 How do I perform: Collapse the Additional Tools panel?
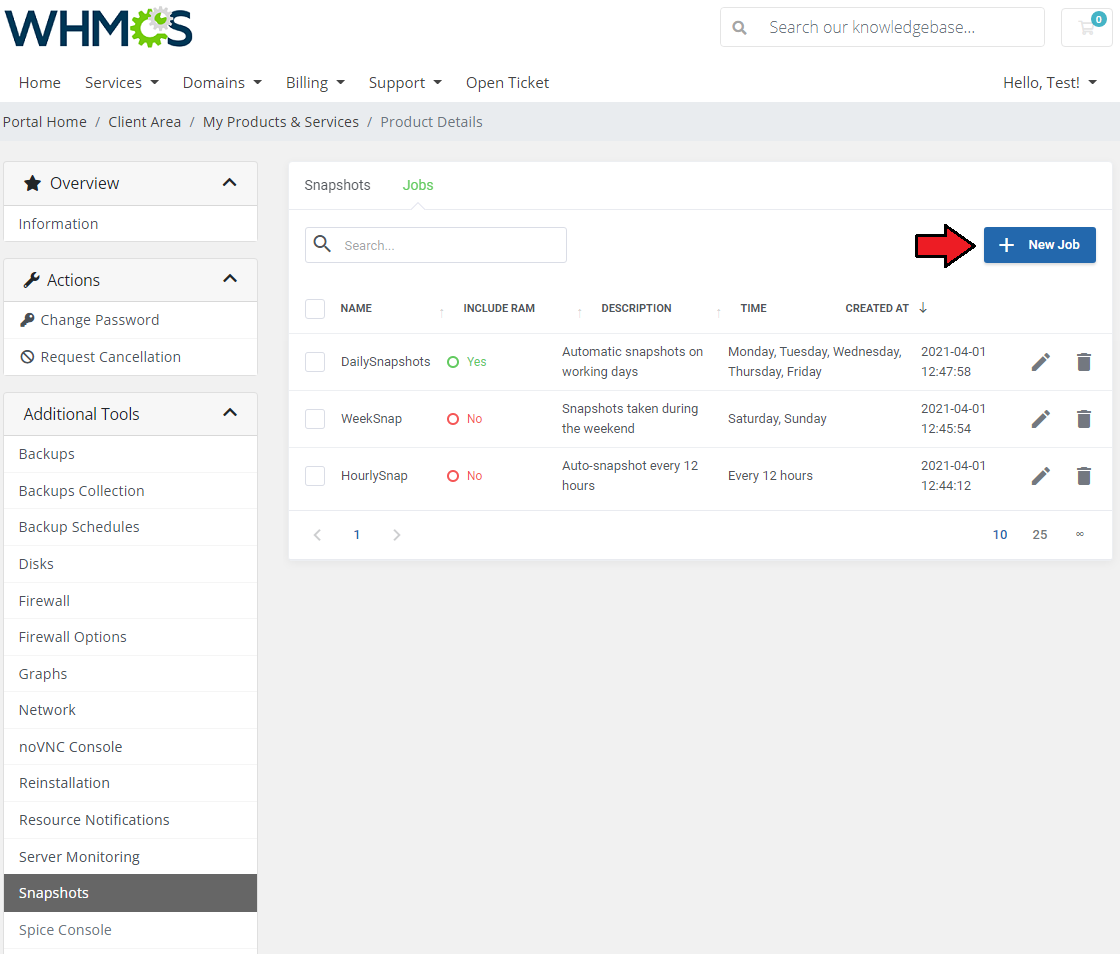[x=229, y=413]
